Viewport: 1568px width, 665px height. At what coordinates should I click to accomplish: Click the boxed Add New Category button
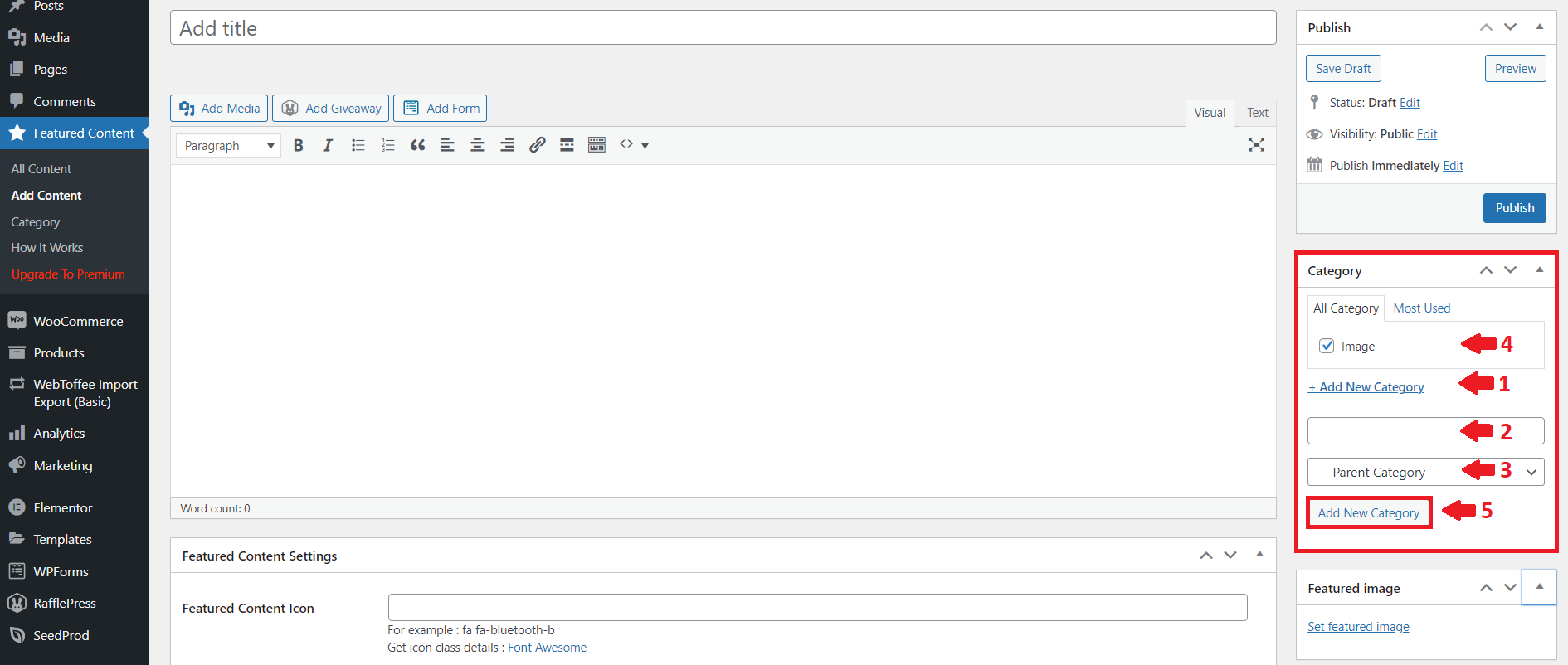pos(1368,513)
